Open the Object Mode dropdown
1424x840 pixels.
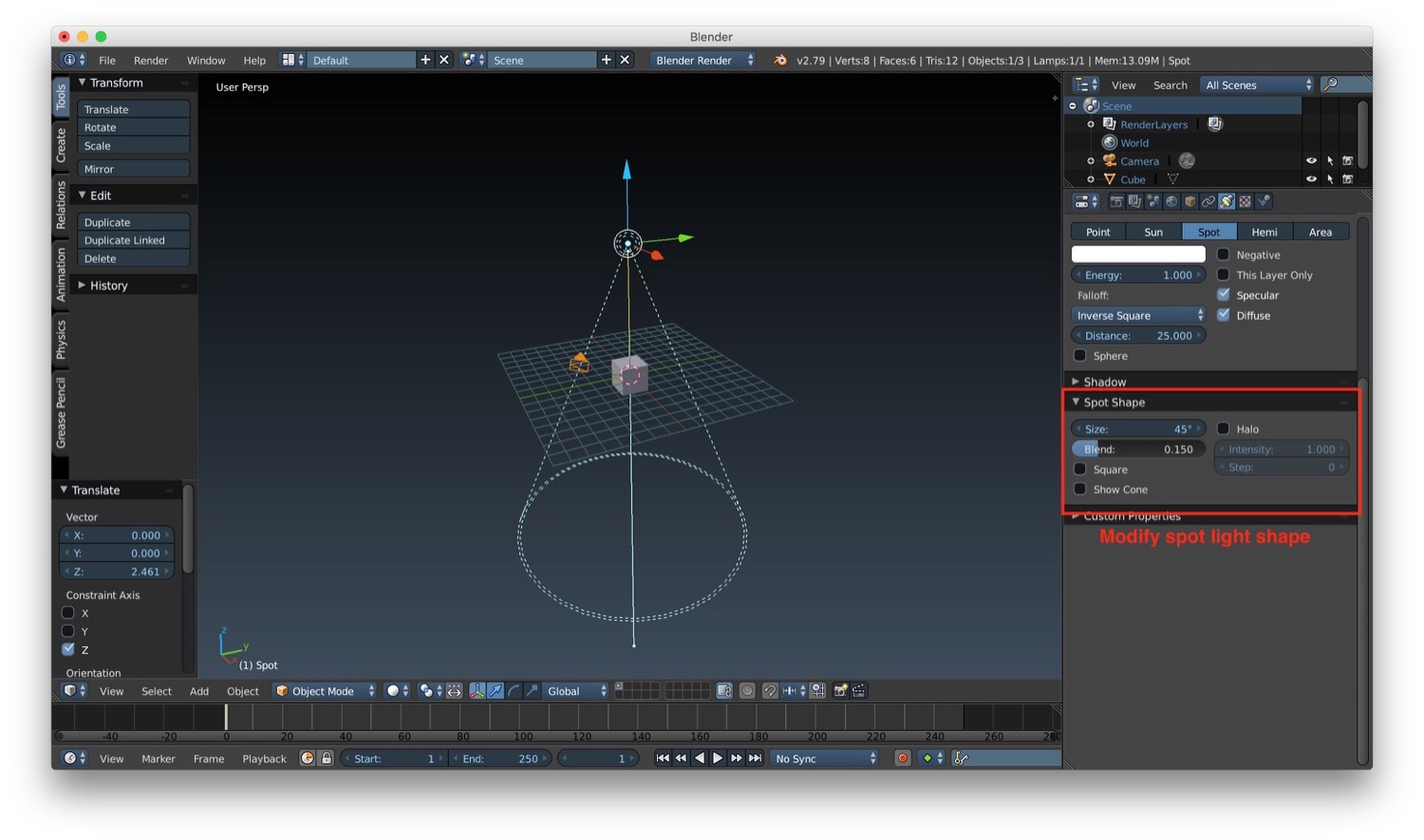[325, 691]
